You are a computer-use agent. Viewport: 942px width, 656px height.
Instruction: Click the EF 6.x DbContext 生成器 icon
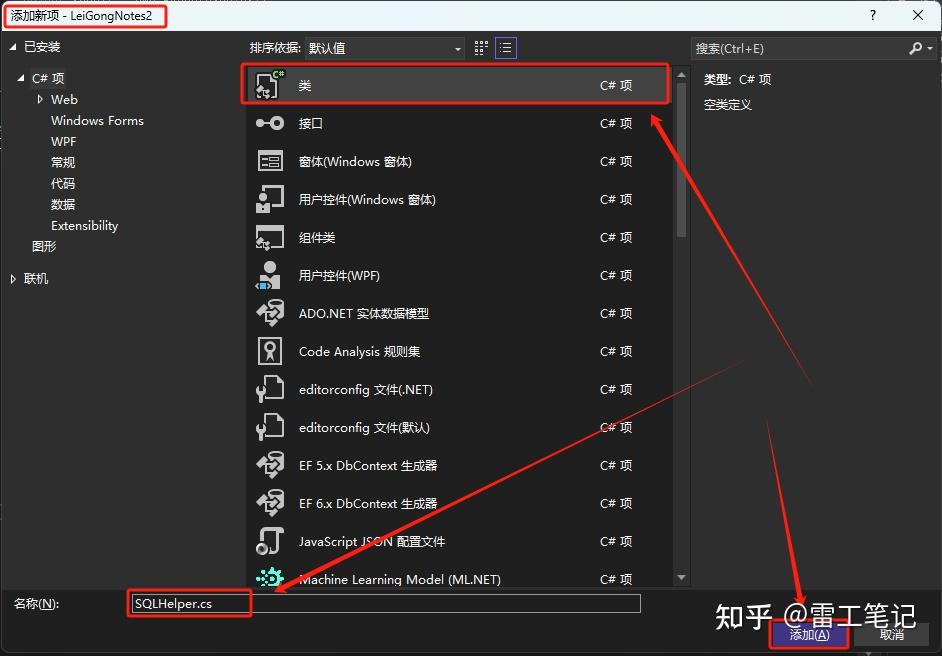pyautogui.click(x=270, y=503)
